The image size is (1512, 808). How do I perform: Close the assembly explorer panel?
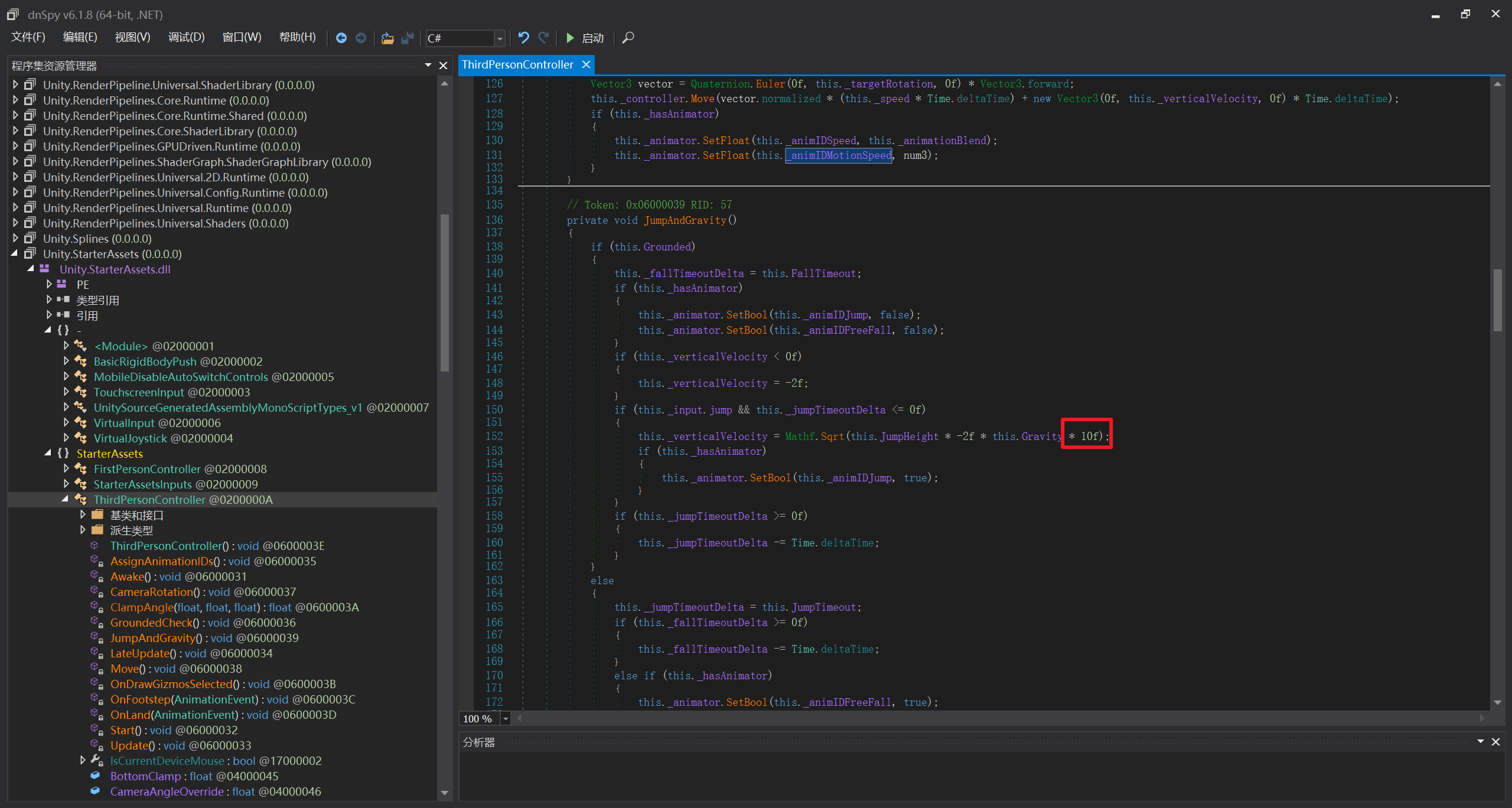pos(443,66)
